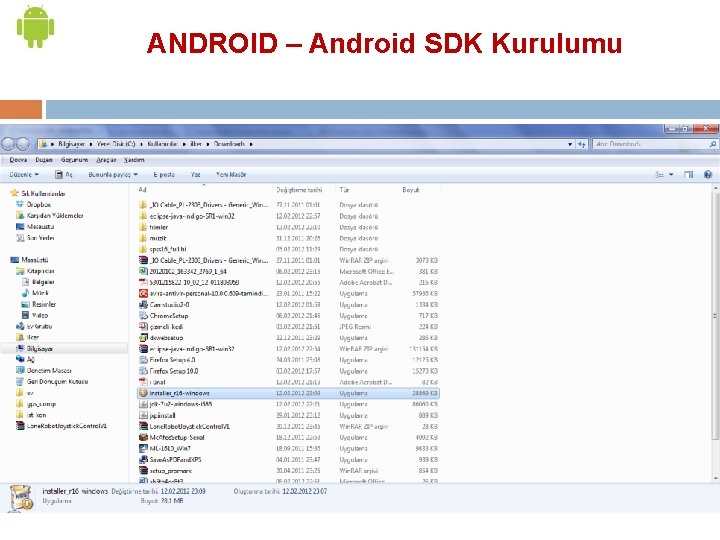Open the Düzenle dropdown
The image size is (720, 540).
click(x=24, y=174)
